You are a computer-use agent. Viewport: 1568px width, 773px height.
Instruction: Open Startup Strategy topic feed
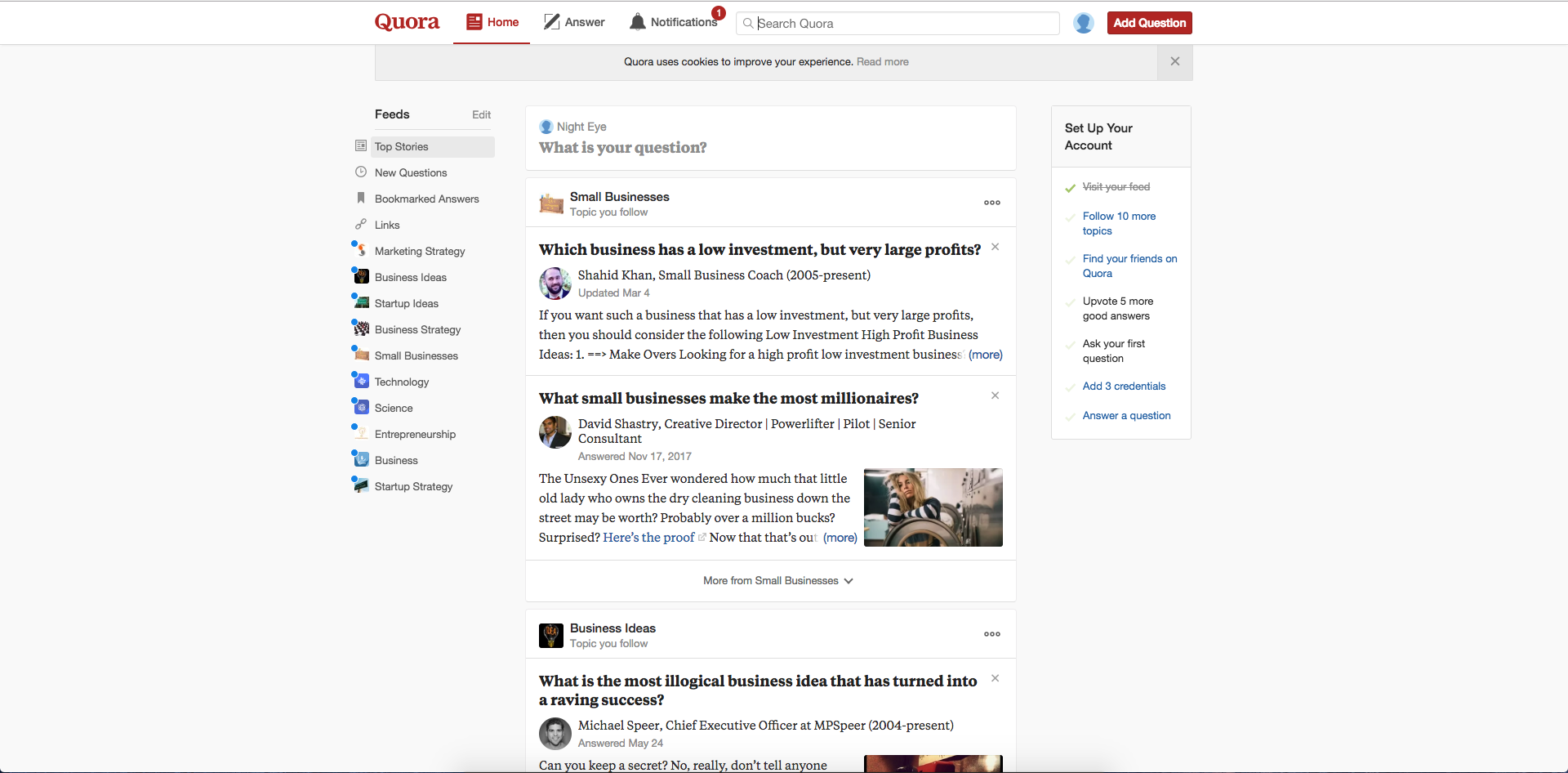point(413,486)
